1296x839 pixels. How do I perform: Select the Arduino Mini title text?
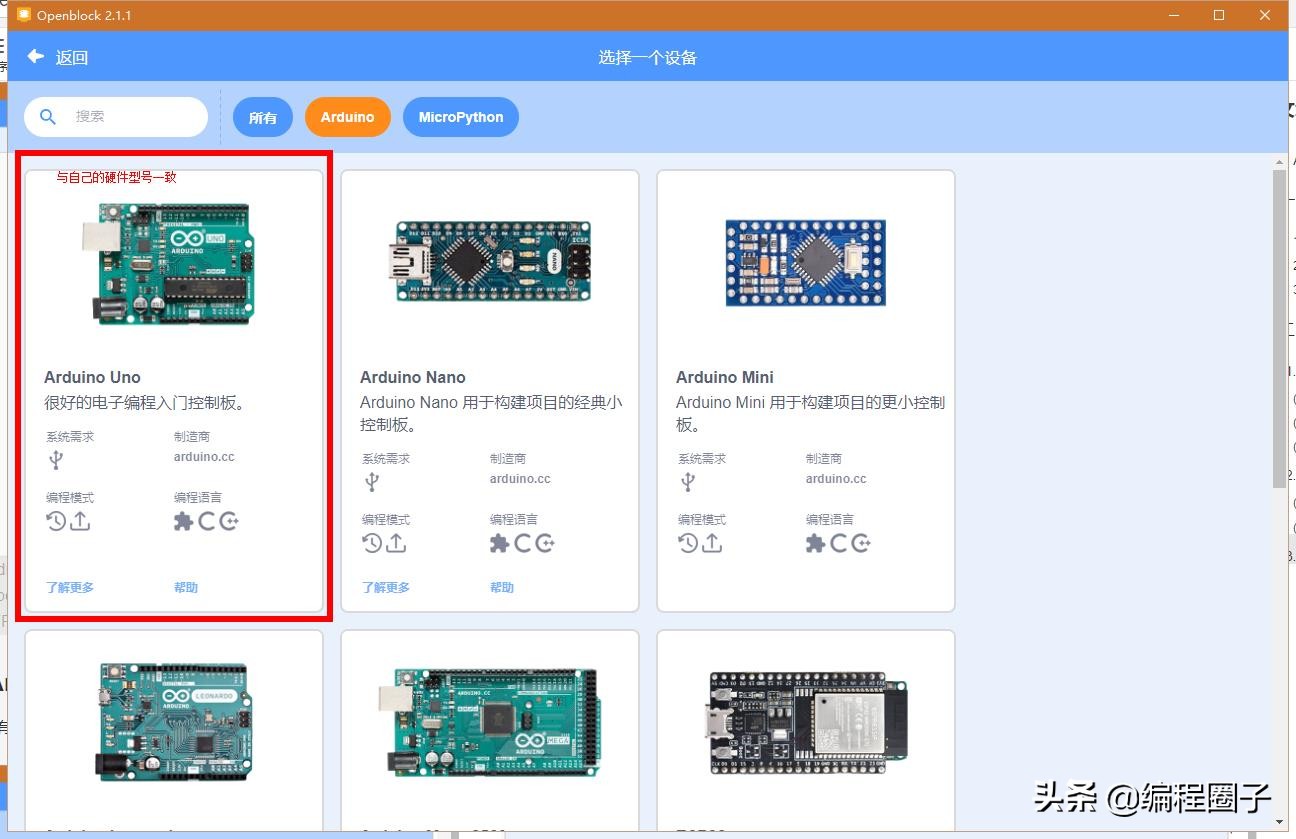coord(725,377)
